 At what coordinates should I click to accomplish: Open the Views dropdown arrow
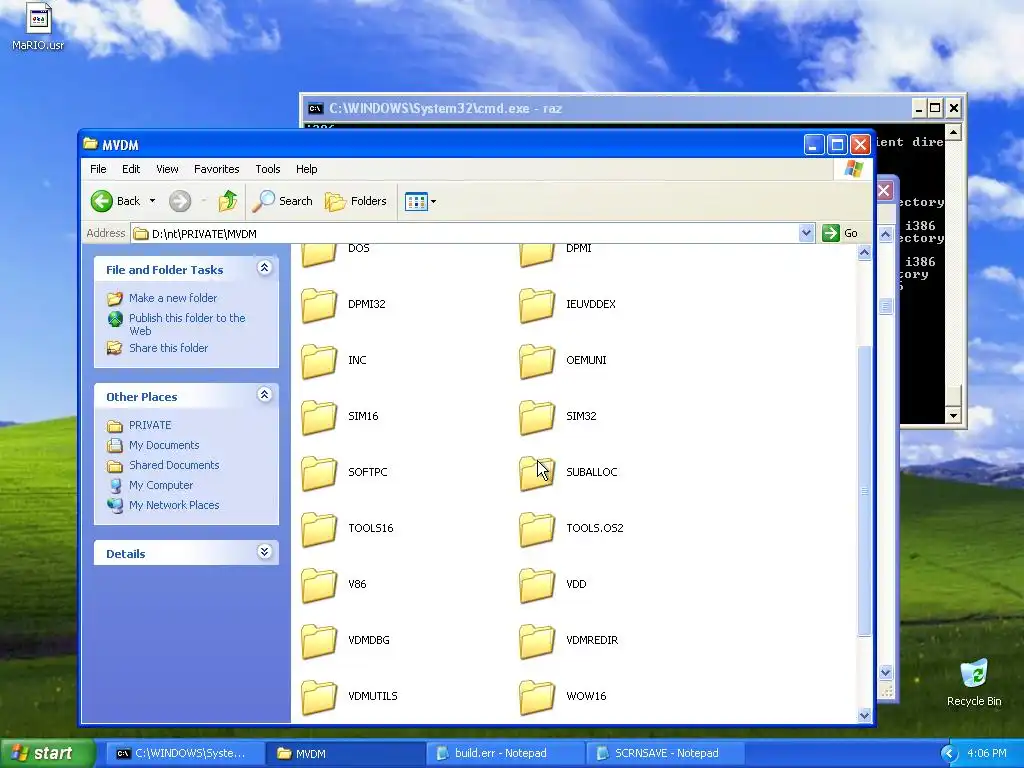click(x=434, y=201)
